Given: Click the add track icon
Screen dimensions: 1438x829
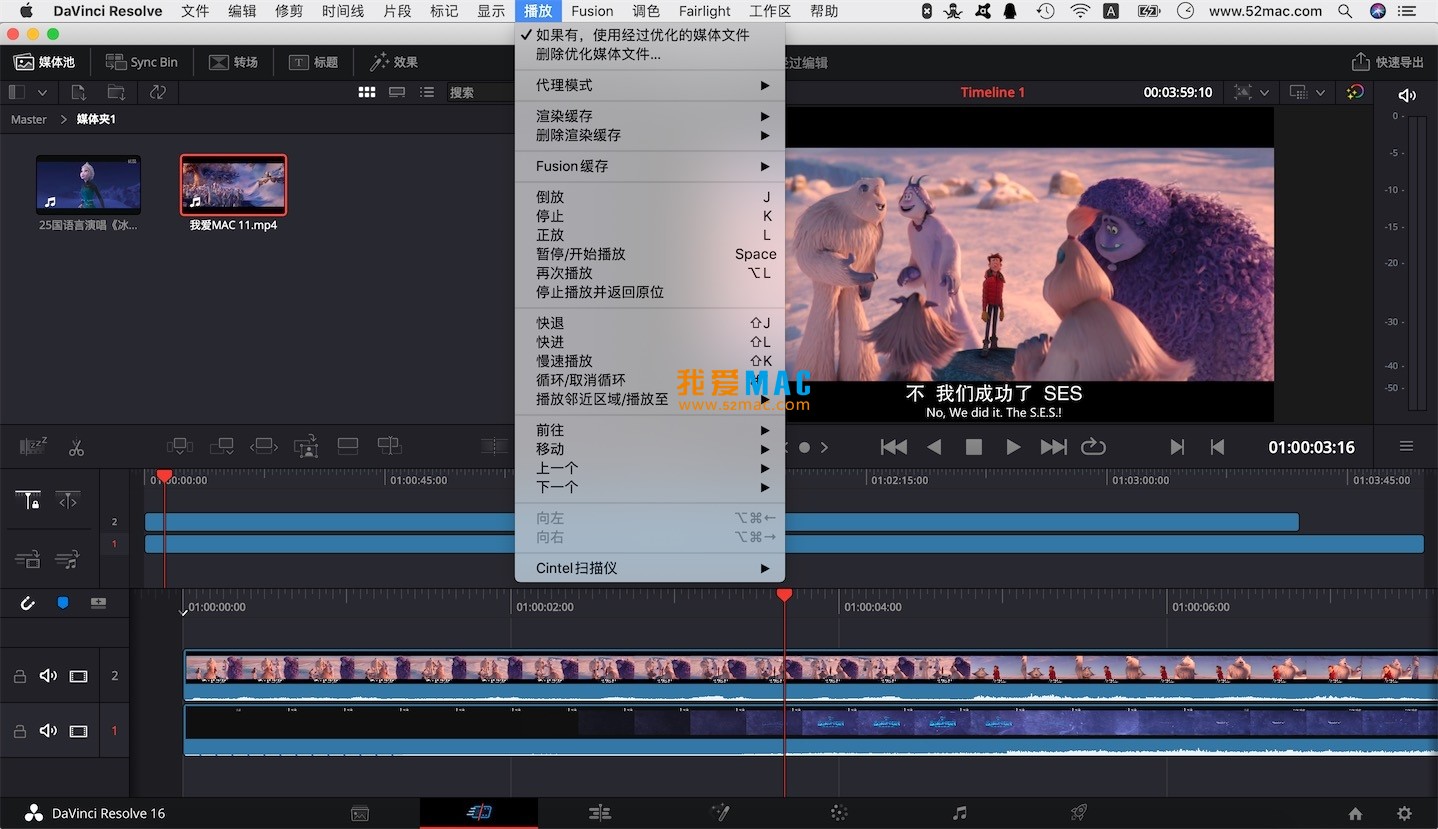Looking at the screenshot, I should 98,603.
